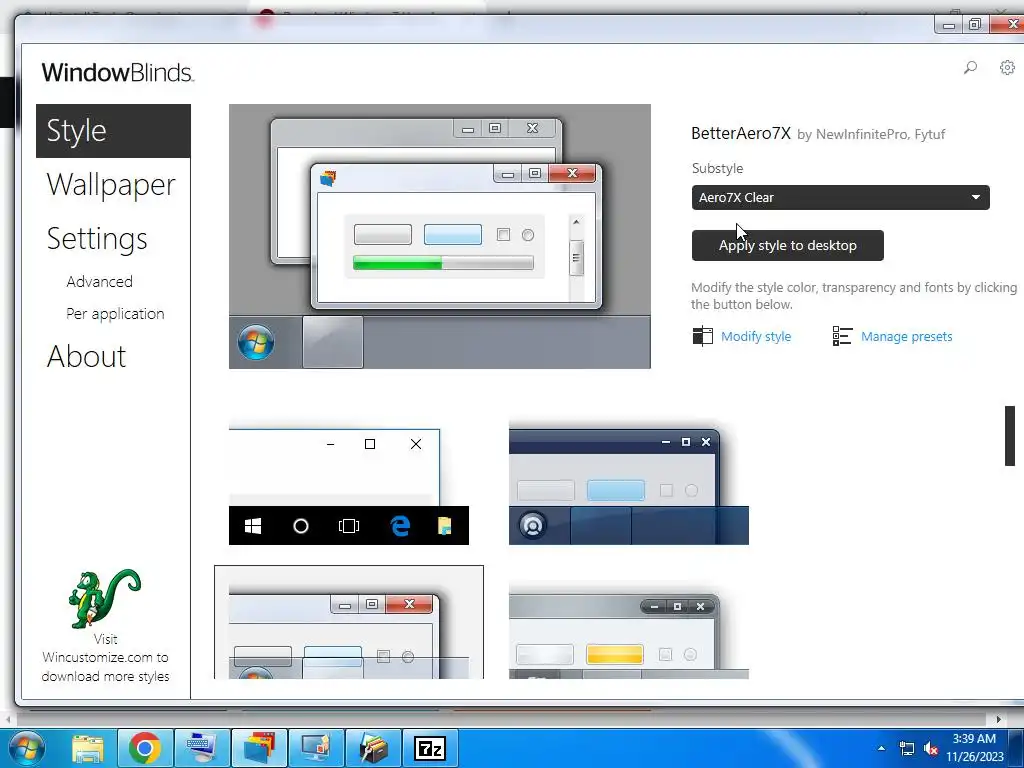
Task: Click the vertical style list scrollbar thumb
Action: [1010, 436]
